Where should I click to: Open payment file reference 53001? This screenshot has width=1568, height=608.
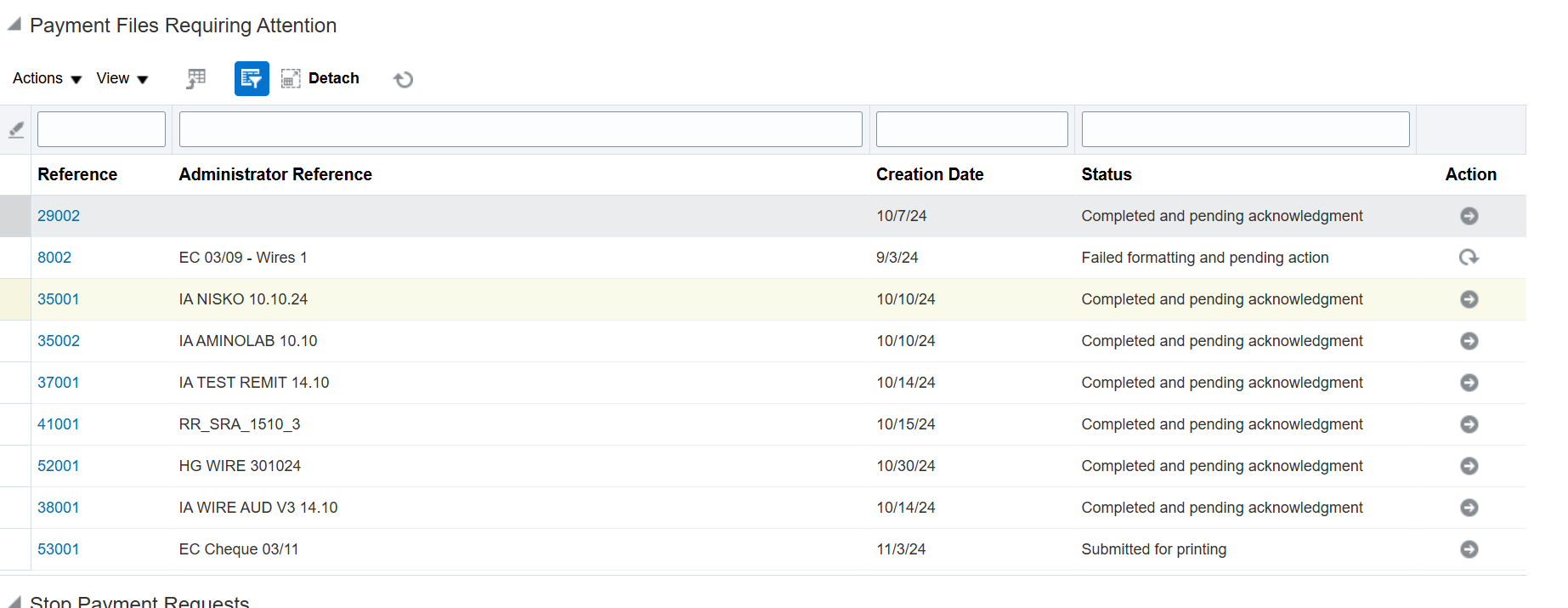click(59, 549)
